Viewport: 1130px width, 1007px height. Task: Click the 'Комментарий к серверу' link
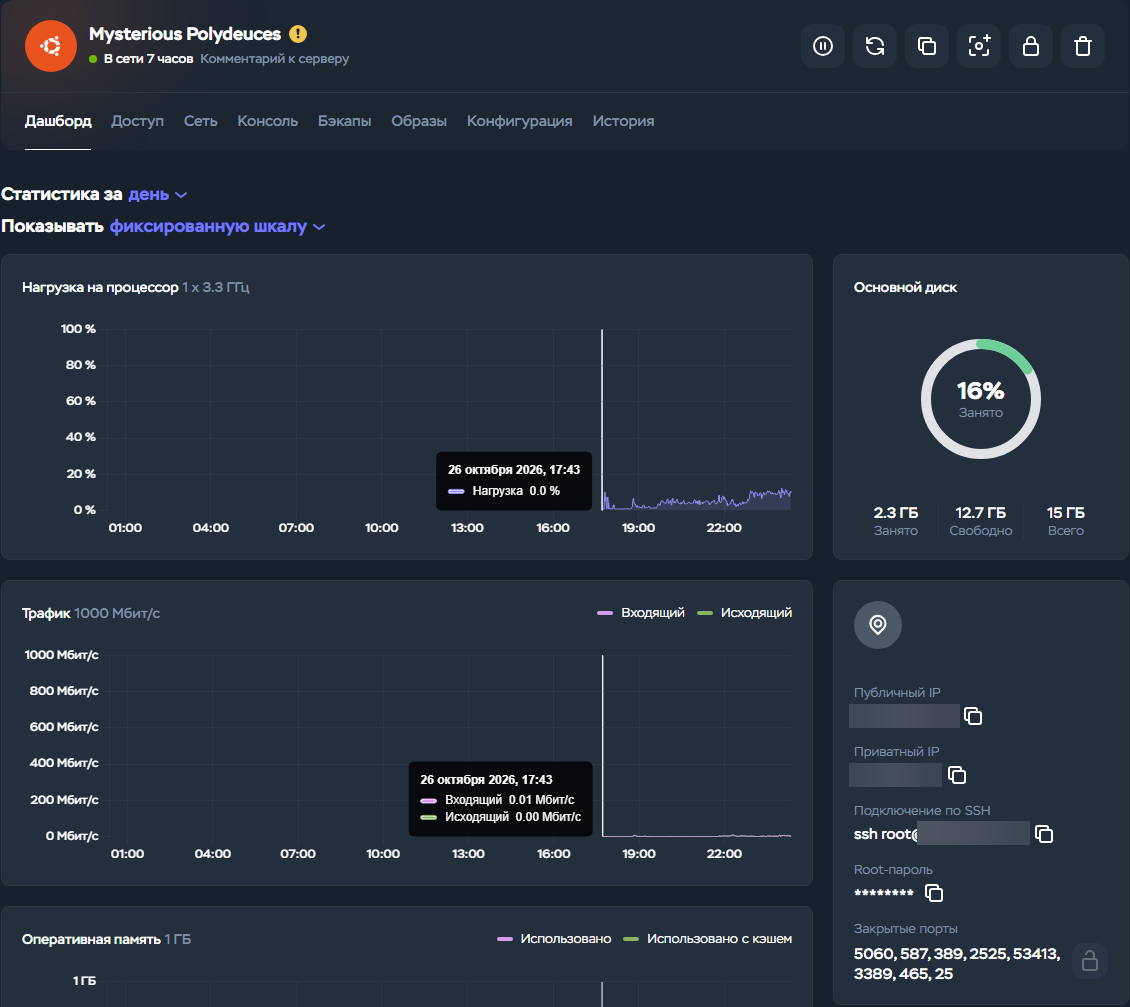tap(275, 58)
